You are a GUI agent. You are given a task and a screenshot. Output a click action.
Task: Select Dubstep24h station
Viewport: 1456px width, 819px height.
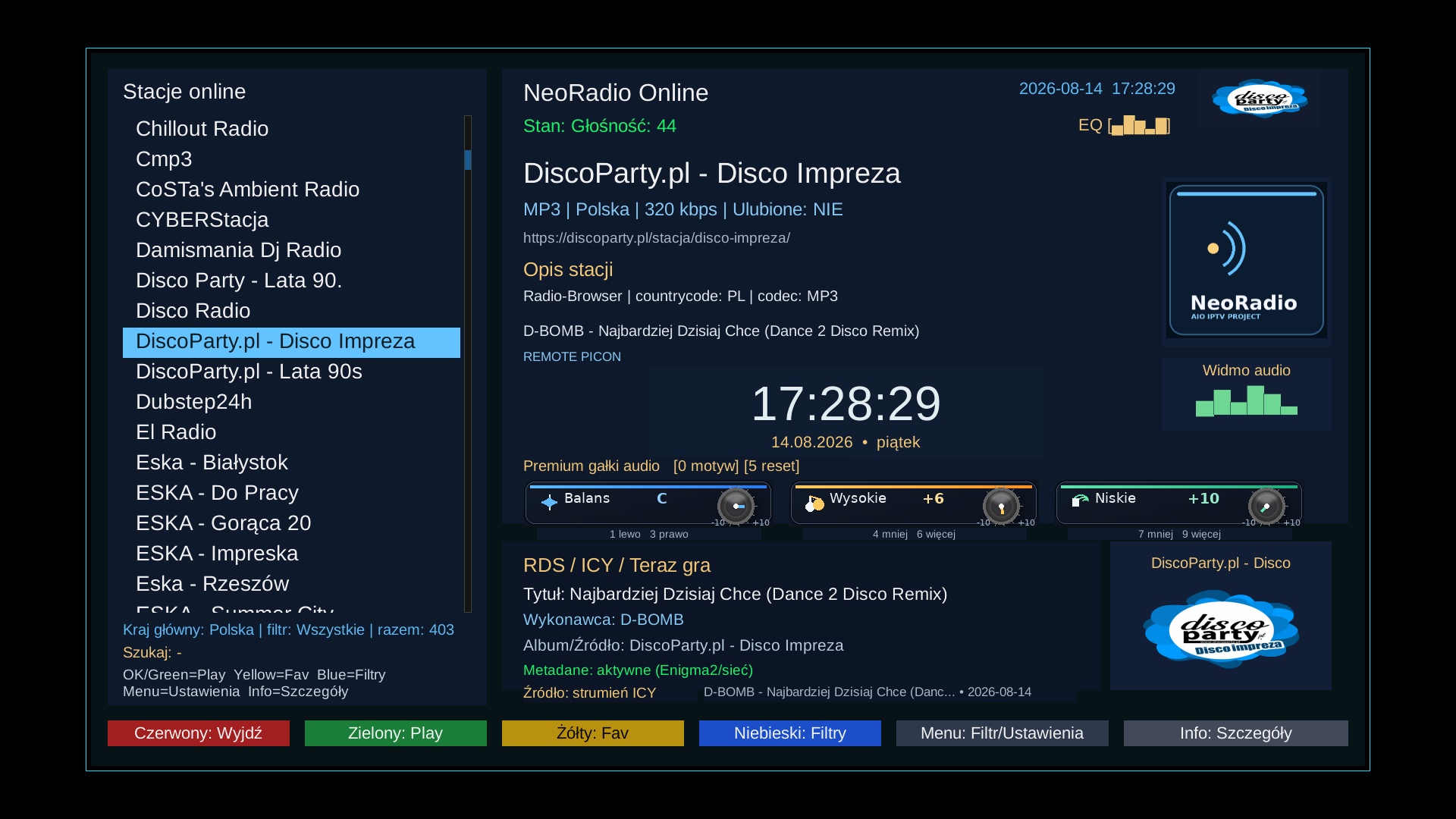291,402
